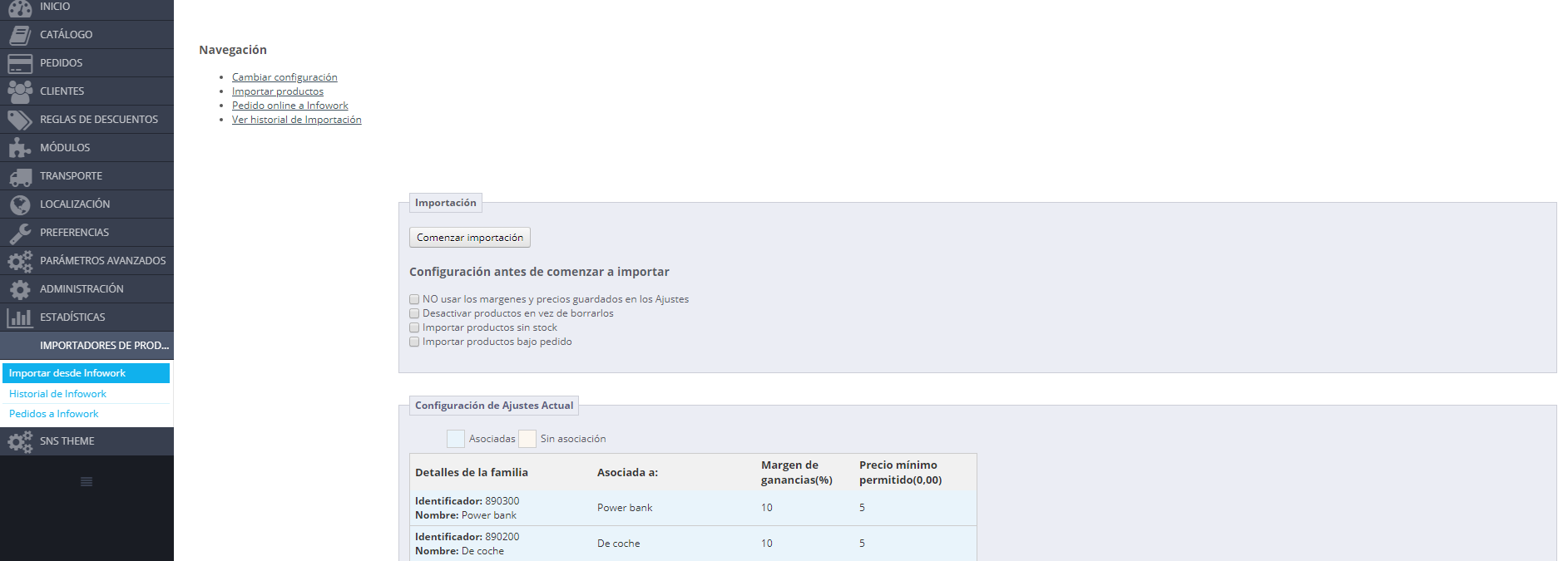Go to the TRANSPORTE menu

[x=87, y=176]
